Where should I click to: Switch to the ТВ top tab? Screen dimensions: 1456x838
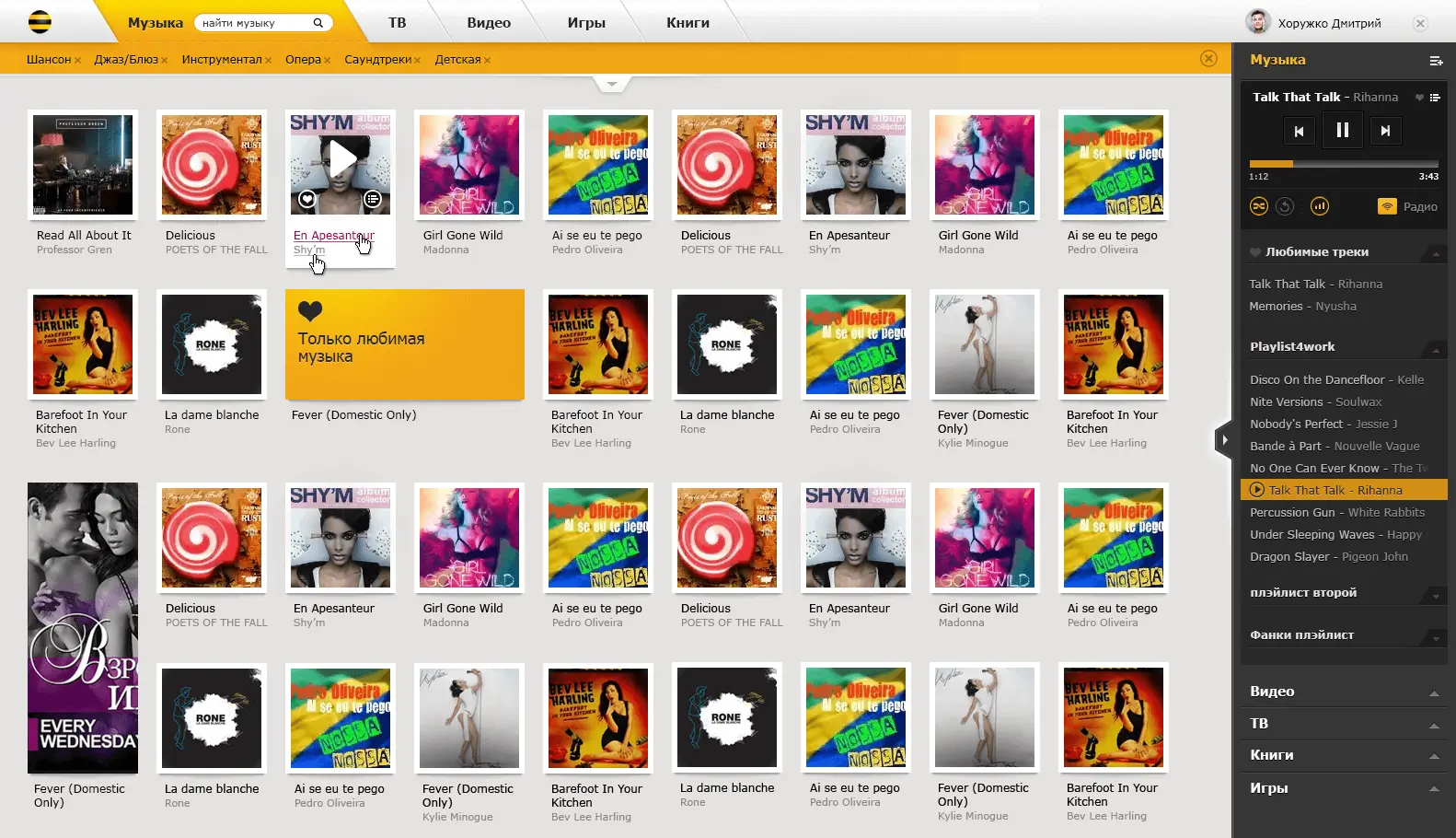pos(397,22)
